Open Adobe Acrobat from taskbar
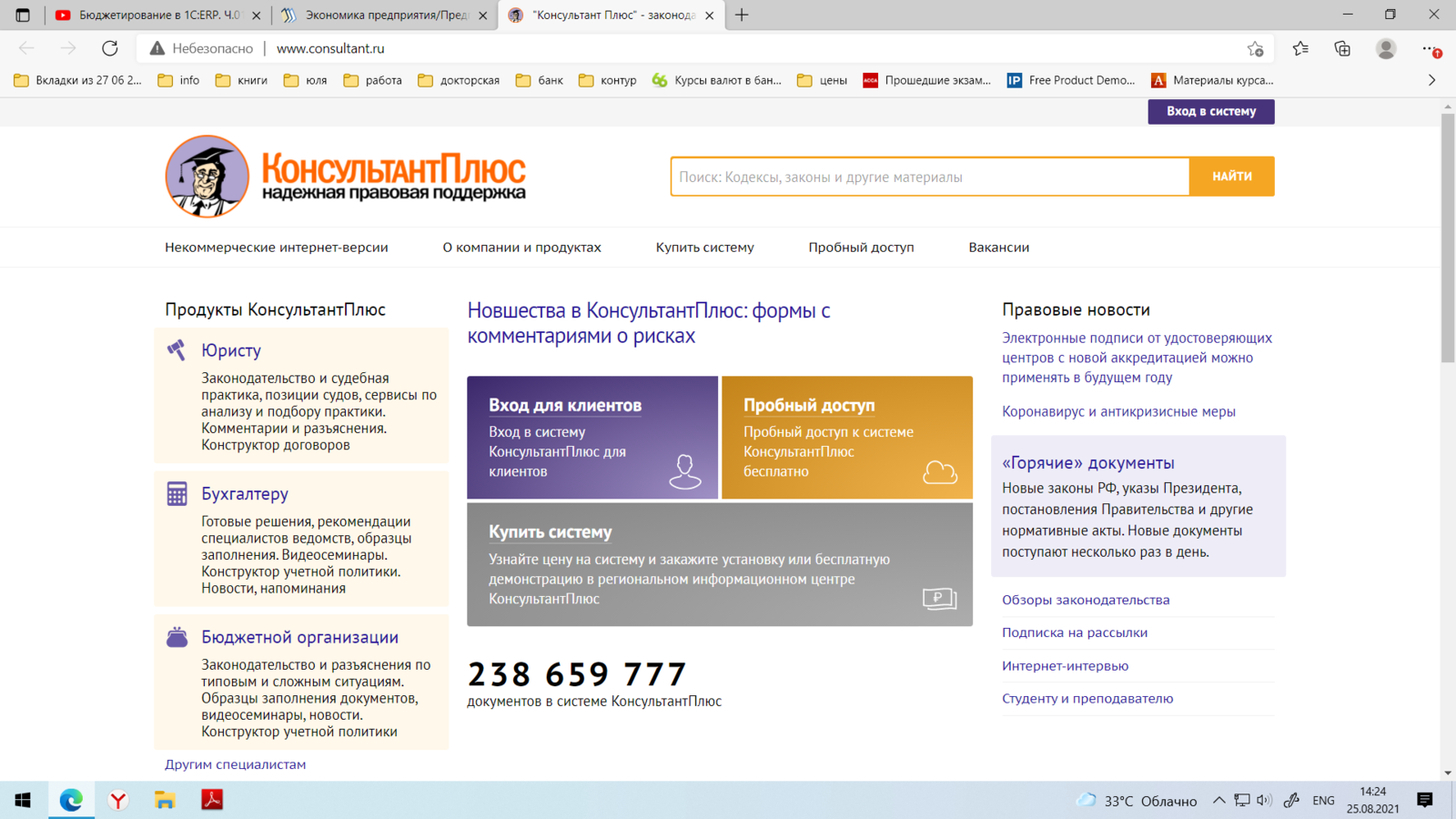Image resolution: width=1456 pixels, height=819 pixels. [x=212, y=800]
